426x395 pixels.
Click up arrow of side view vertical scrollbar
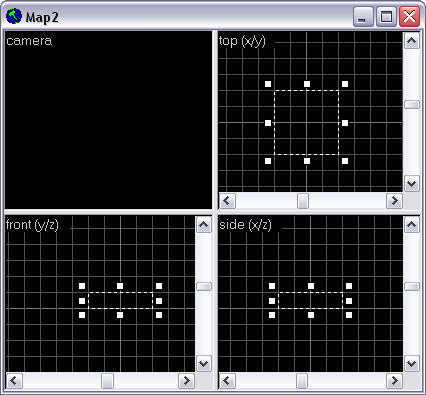click(412, 225)
